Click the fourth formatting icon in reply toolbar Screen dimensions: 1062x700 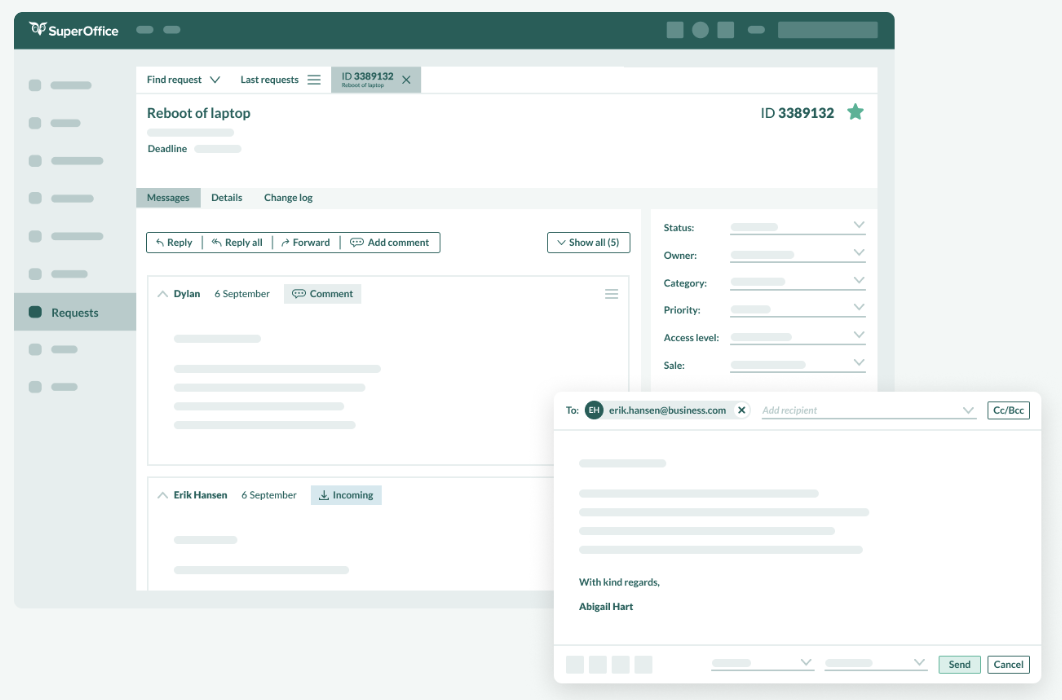tap(643, 665)
